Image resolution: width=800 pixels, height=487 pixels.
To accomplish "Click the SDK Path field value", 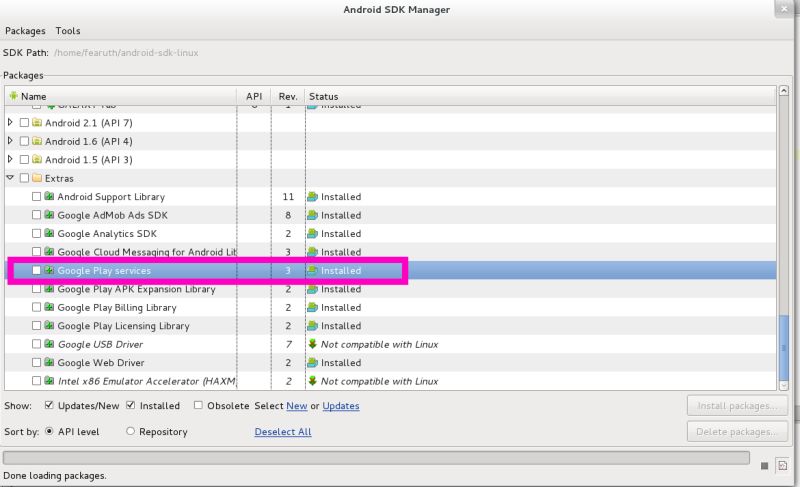I will click(126, 53).
